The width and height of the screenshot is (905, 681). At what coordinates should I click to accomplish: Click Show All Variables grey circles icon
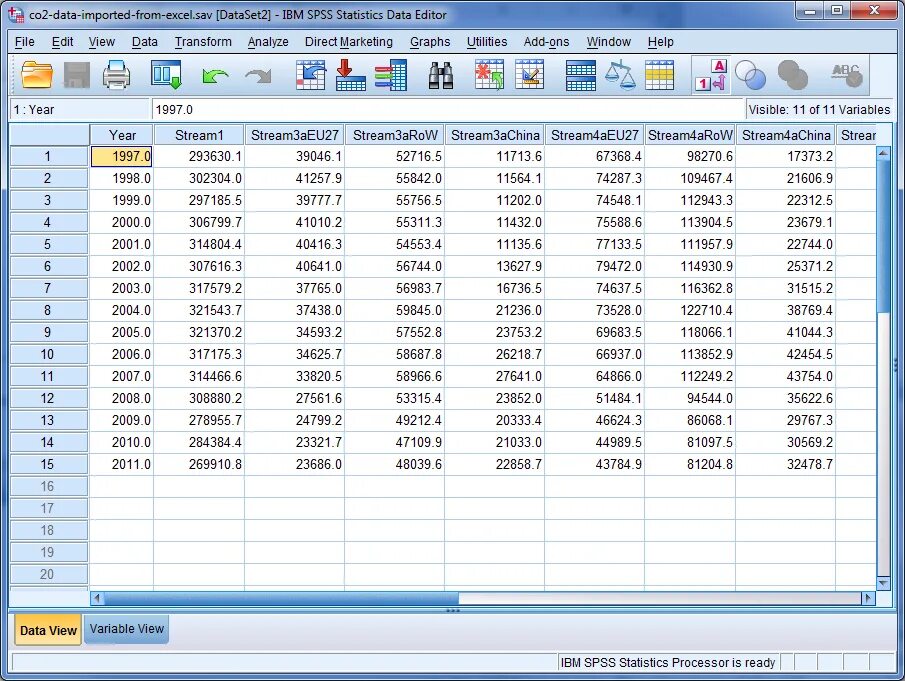tap(792, 75)
